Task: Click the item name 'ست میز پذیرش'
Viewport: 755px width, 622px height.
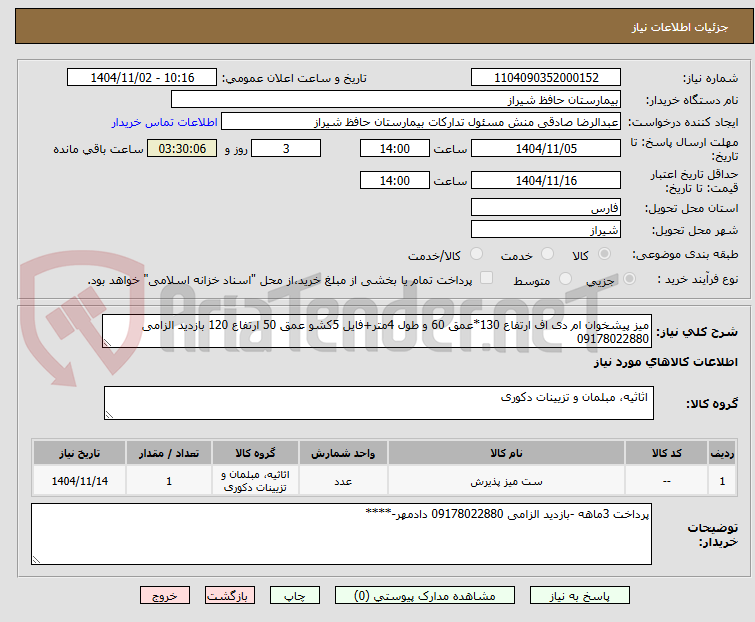Action: (507, 481)
